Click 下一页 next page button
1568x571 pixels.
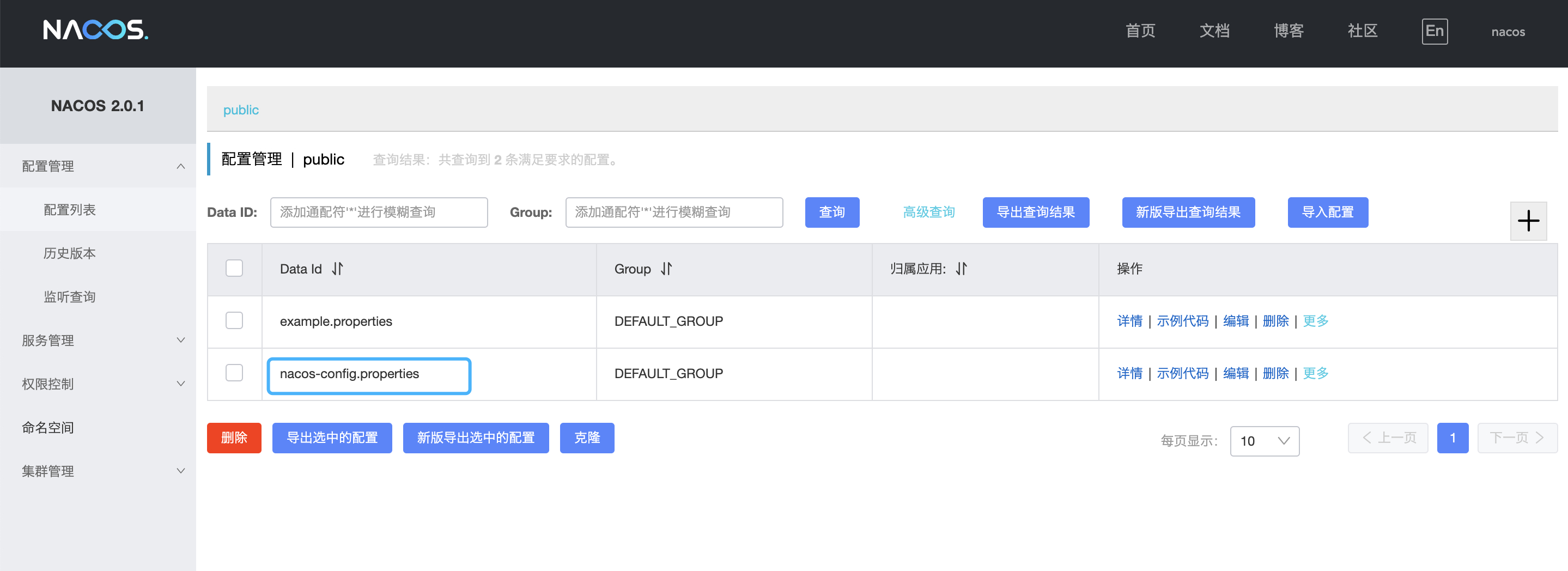pyautogui.click(x=1517, y=438)
